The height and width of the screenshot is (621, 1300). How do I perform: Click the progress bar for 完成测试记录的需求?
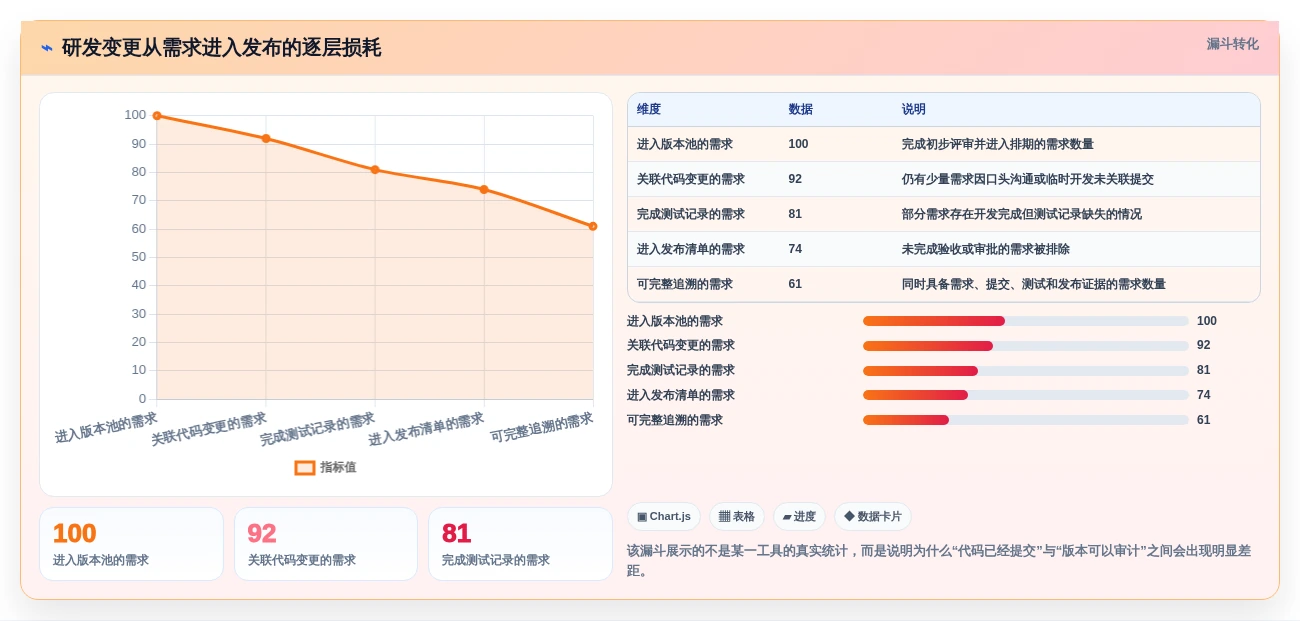1026,371
